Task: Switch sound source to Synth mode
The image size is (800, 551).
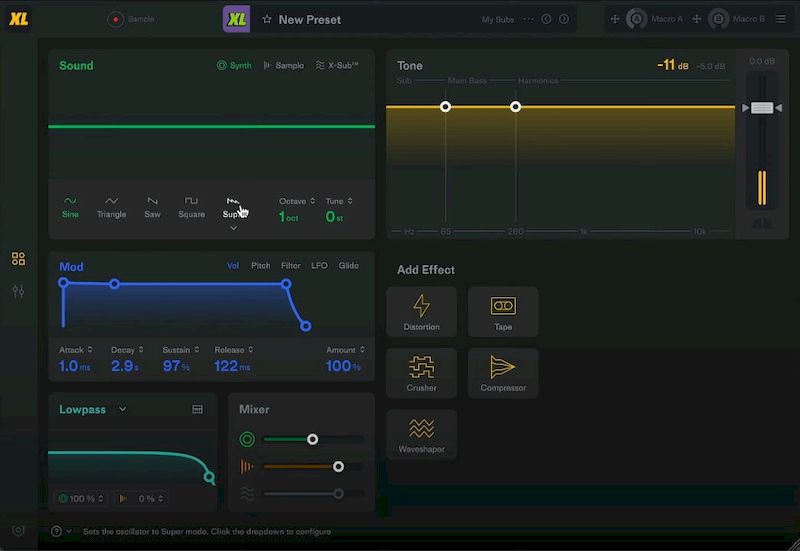Action: pyautogui.click(x=234, y=65)
